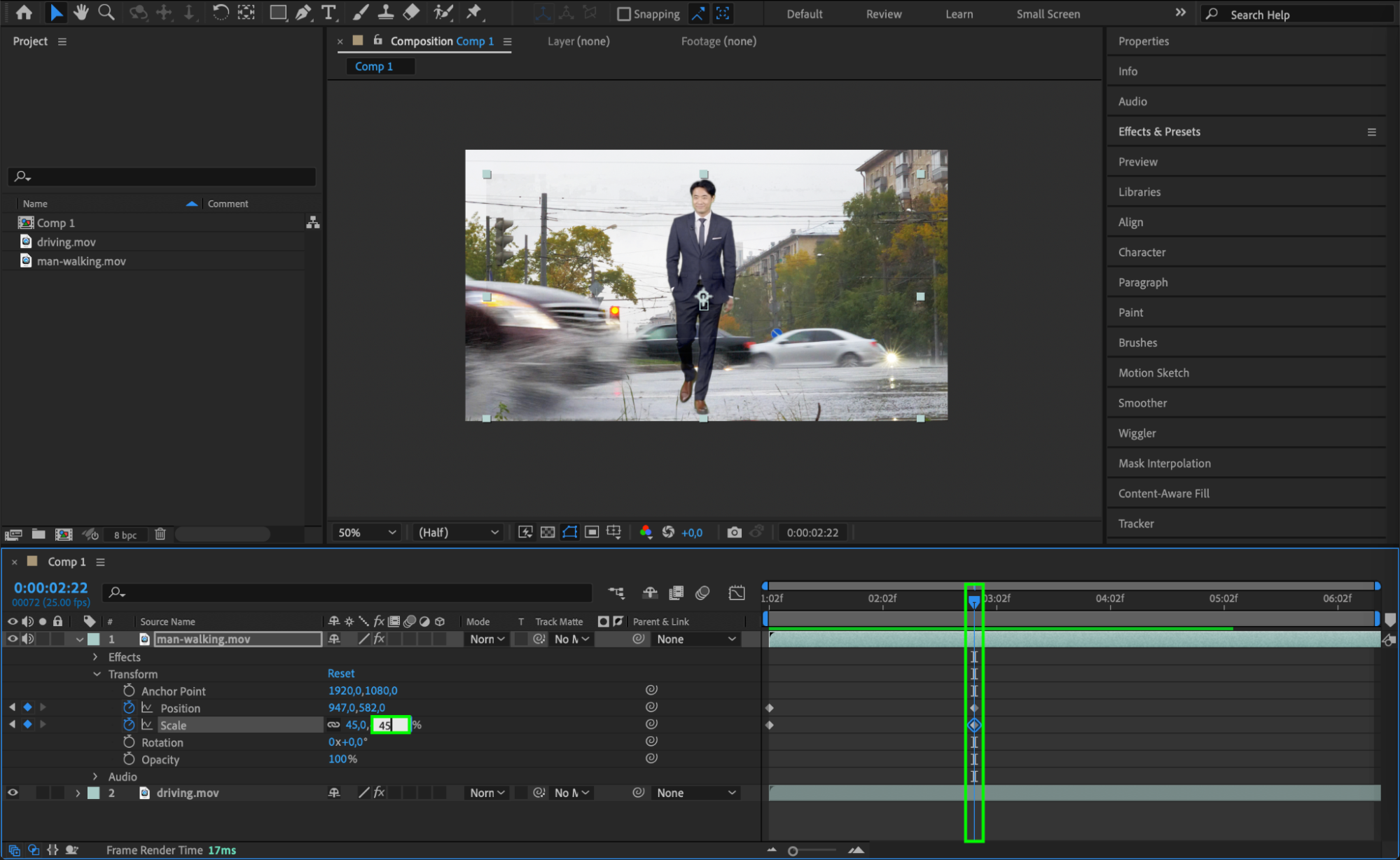The width and height of the screenshot is (1400, 860).
Task: Take a snapshot with camera icon
Action: 733,532
